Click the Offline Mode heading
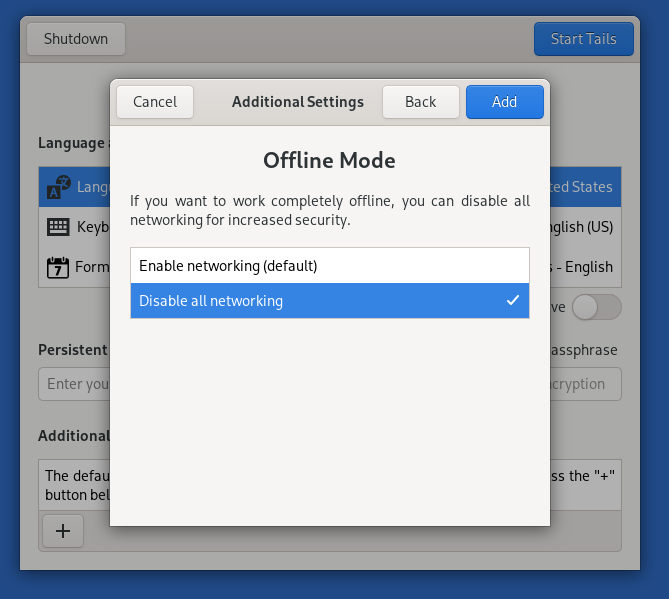Screen dimensions: 669x599 pos(329,160)
